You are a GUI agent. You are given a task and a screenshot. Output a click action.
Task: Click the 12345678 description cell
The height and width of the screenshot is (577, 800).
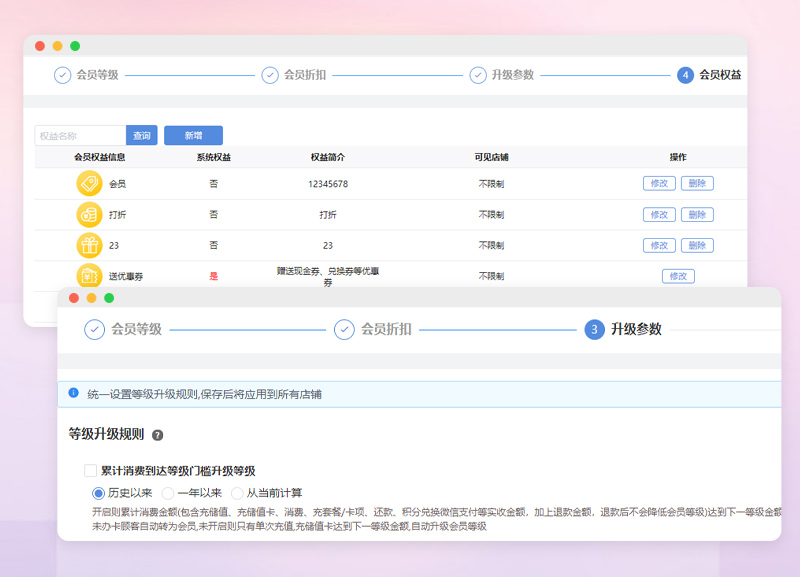[328, 184]
